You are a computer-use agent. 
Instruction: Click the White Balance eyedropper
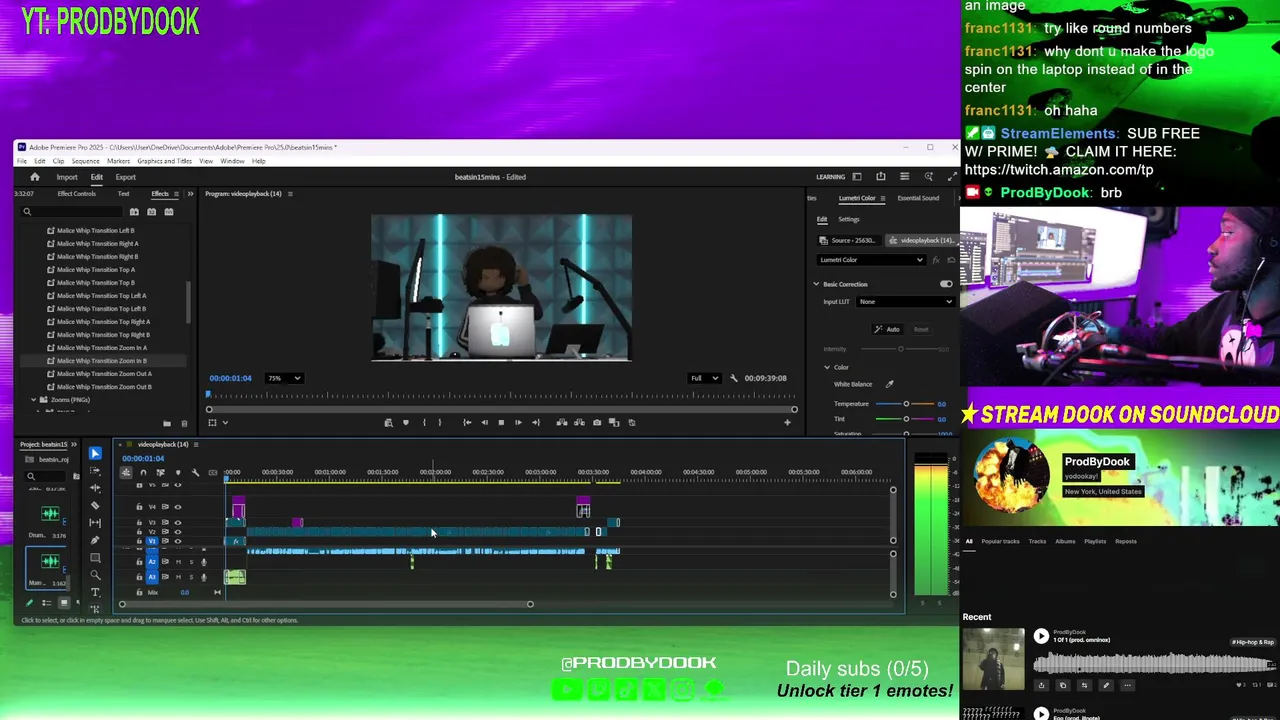[889, 384]
